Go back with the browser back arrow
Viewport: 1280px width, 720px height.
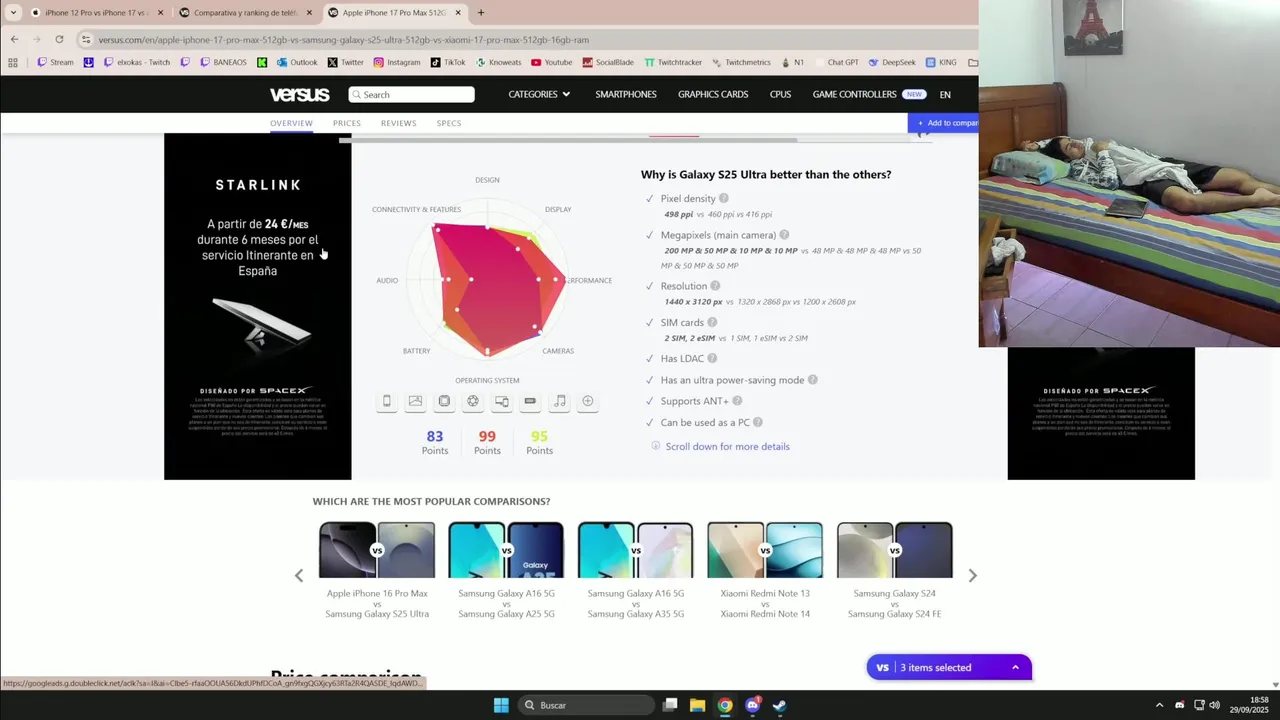tap(14, 39)
